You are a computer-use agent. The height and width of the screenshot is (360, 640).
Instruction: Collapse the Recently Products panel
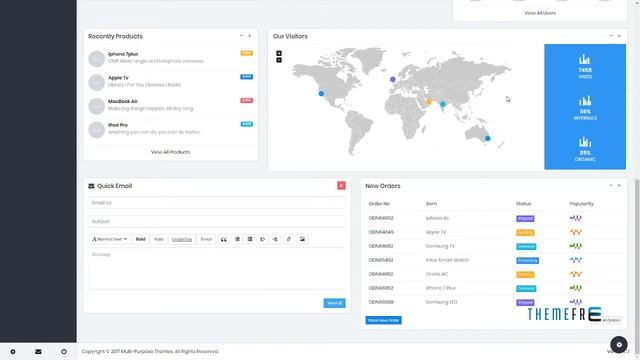coord(242,36)
